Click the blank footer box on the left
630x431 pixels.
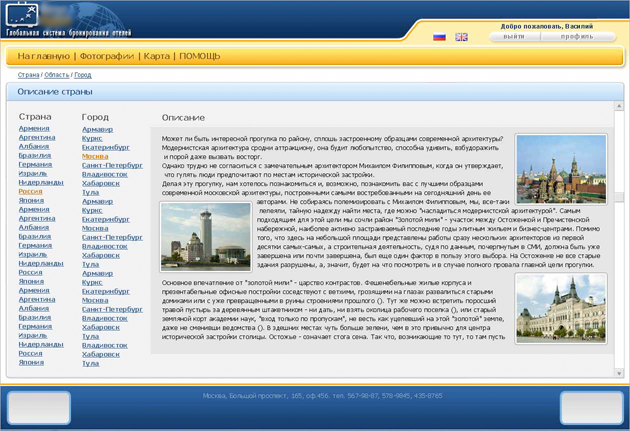39,408
